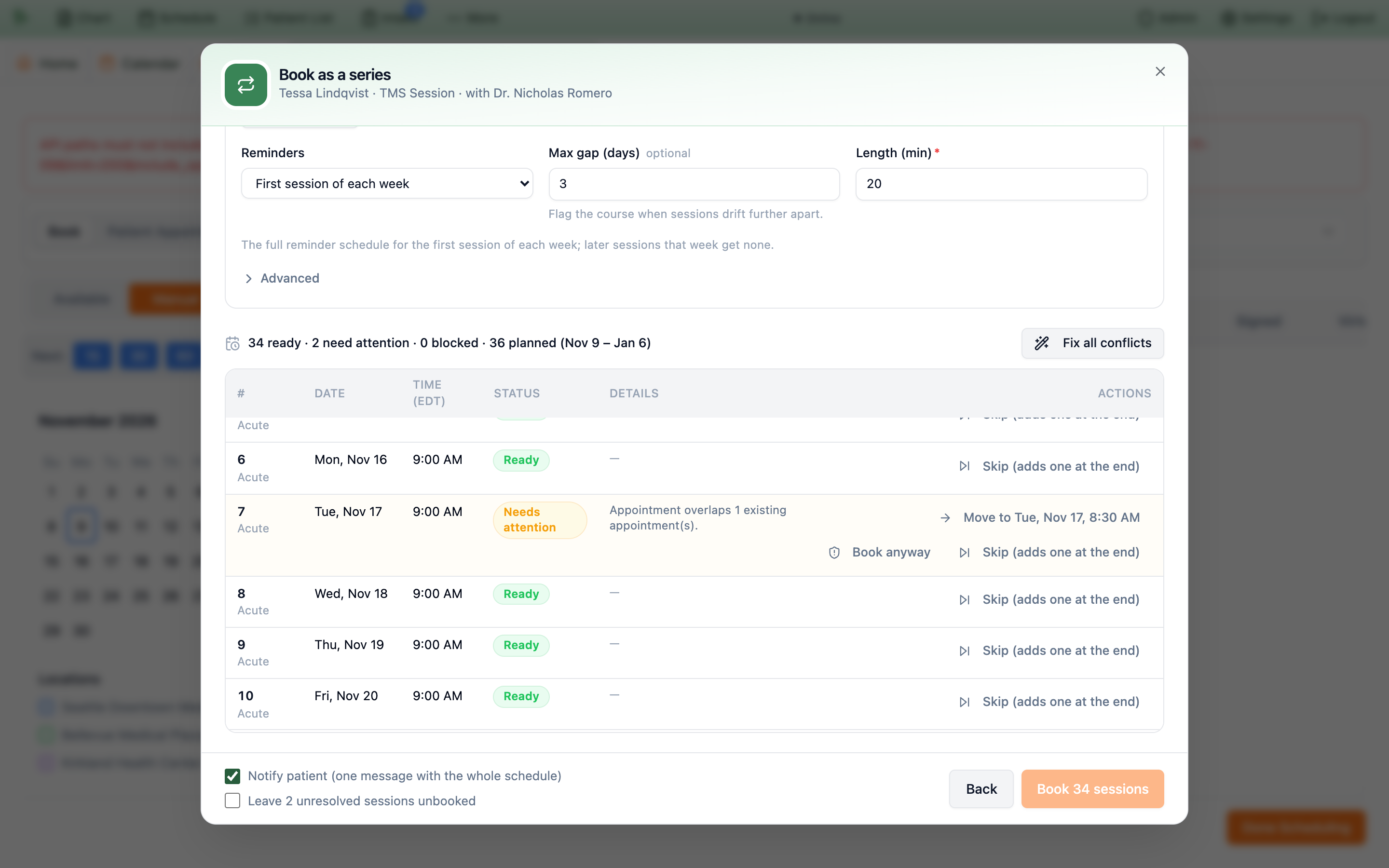Image resolution: width=1389 pixels, height=868 pixels.
Task: Expand the Advanced section
Action: click(281, 278)
